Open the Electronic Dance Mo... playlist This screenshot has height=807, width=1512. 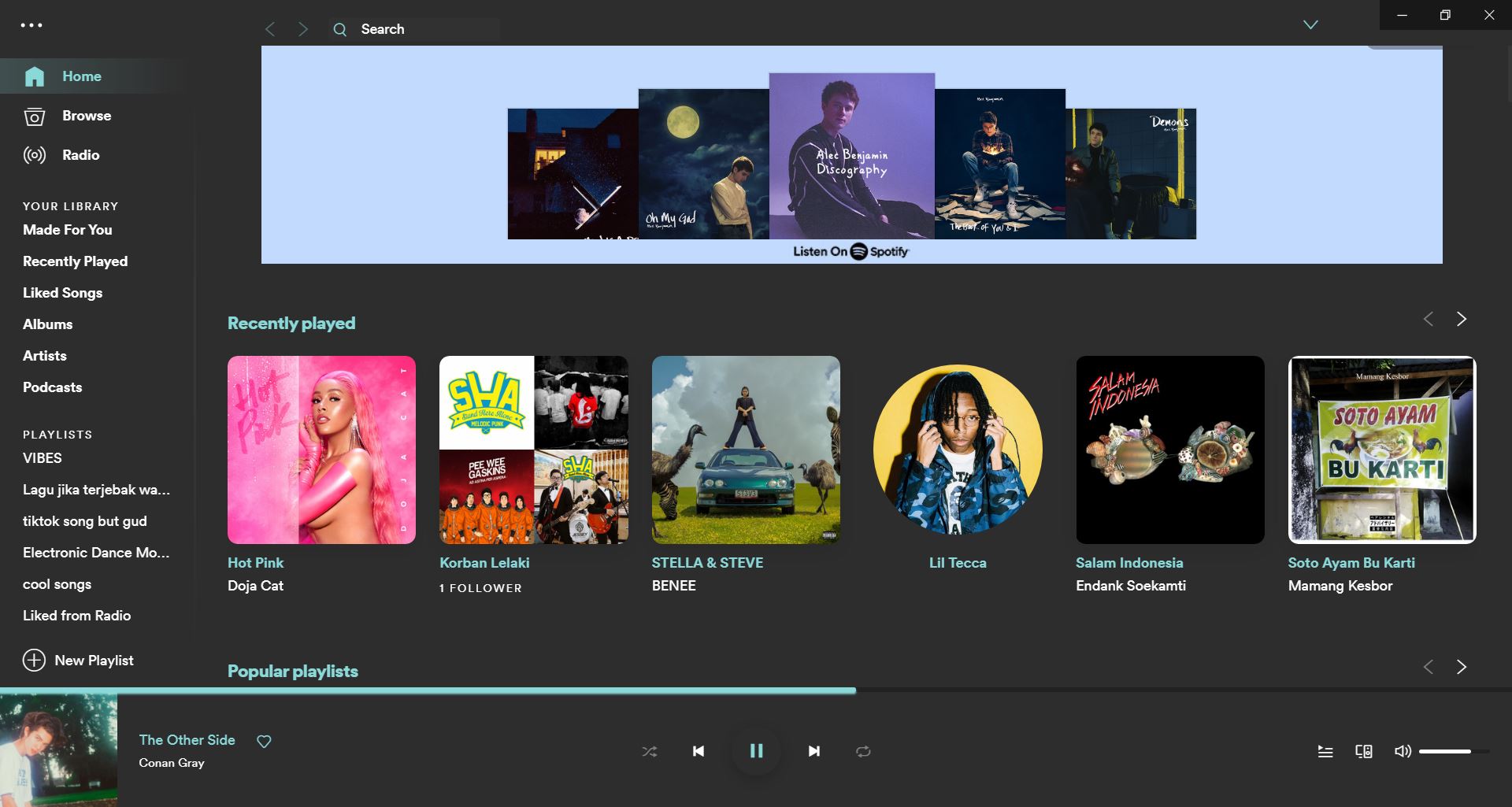coord(96,553)
